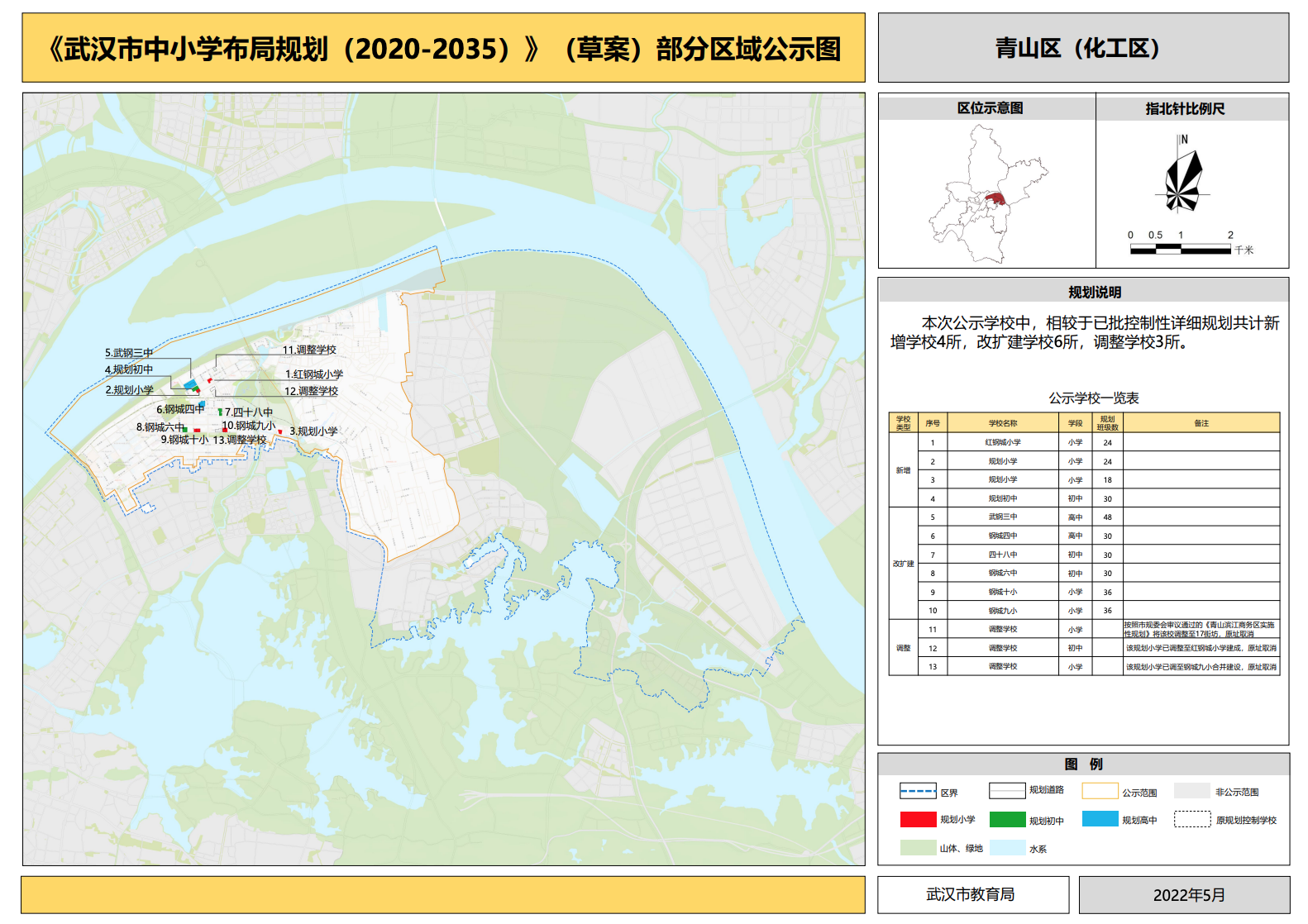Click the green 规划初中 legend swatch
The height and width of the screenshot is (924, 1308).
click(x=1007, y=820)
